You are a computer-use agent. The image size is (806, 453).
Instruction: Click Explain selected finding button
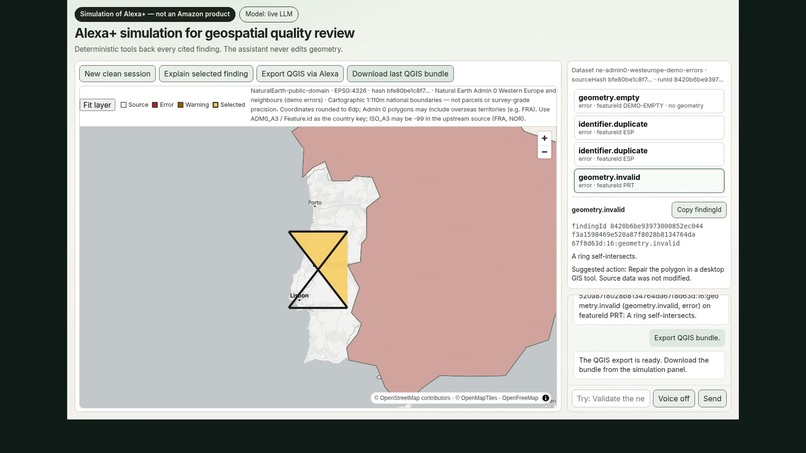pos(206,74)
